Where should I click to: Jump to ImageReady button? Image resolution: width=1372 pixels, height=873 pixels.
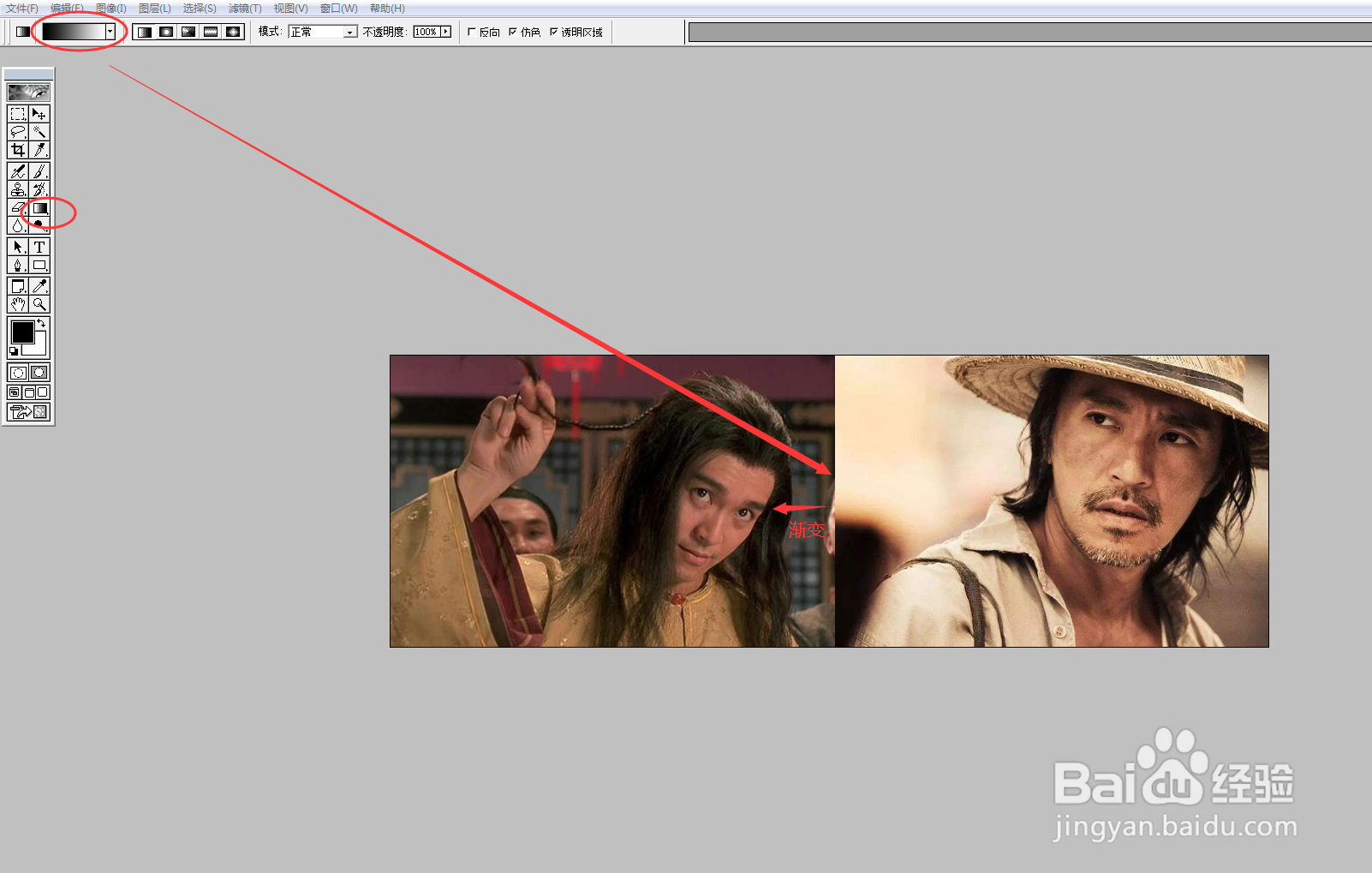click(28, 412)
